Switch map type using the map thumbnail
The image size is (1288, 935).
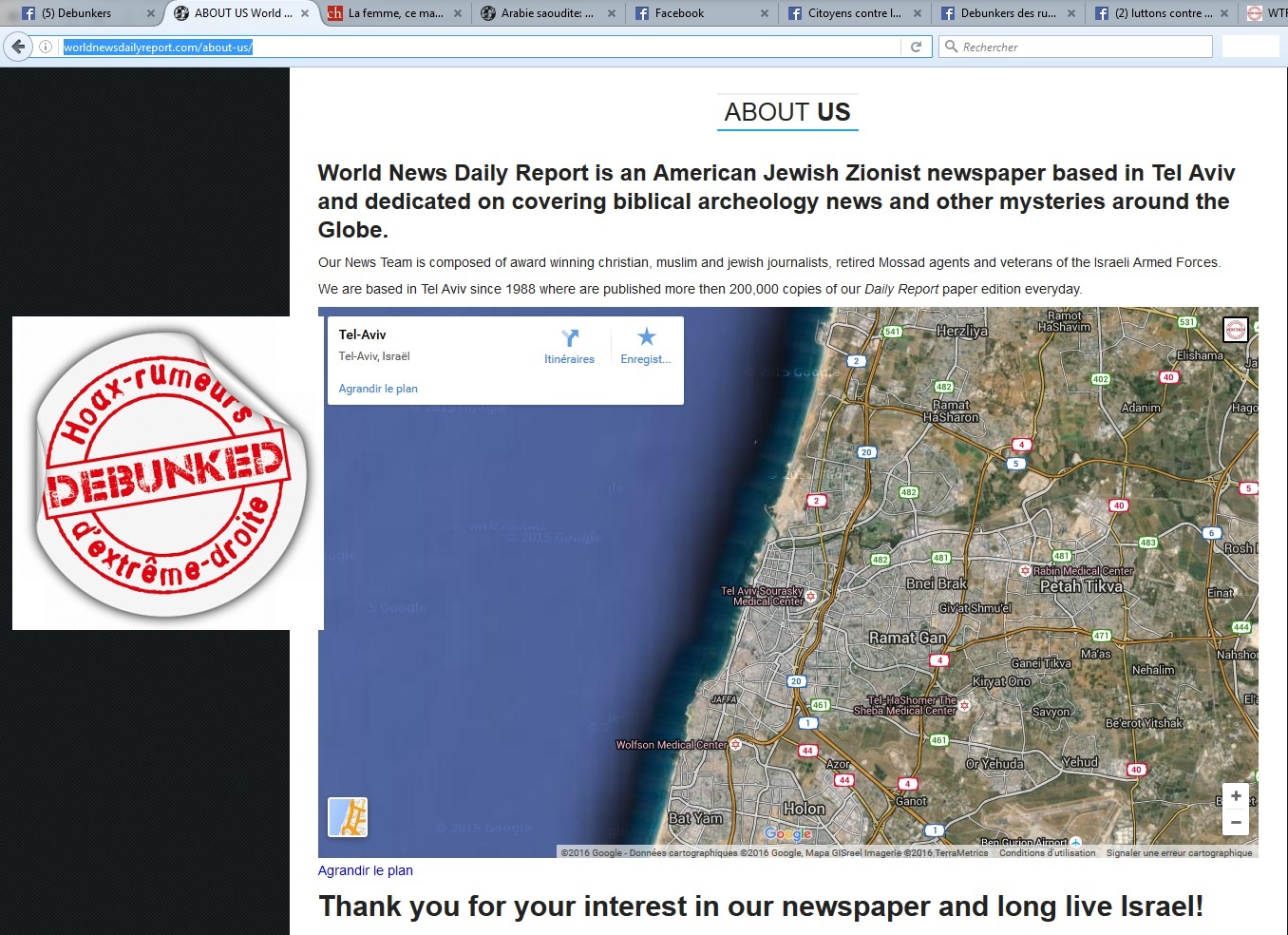[348, 817]
